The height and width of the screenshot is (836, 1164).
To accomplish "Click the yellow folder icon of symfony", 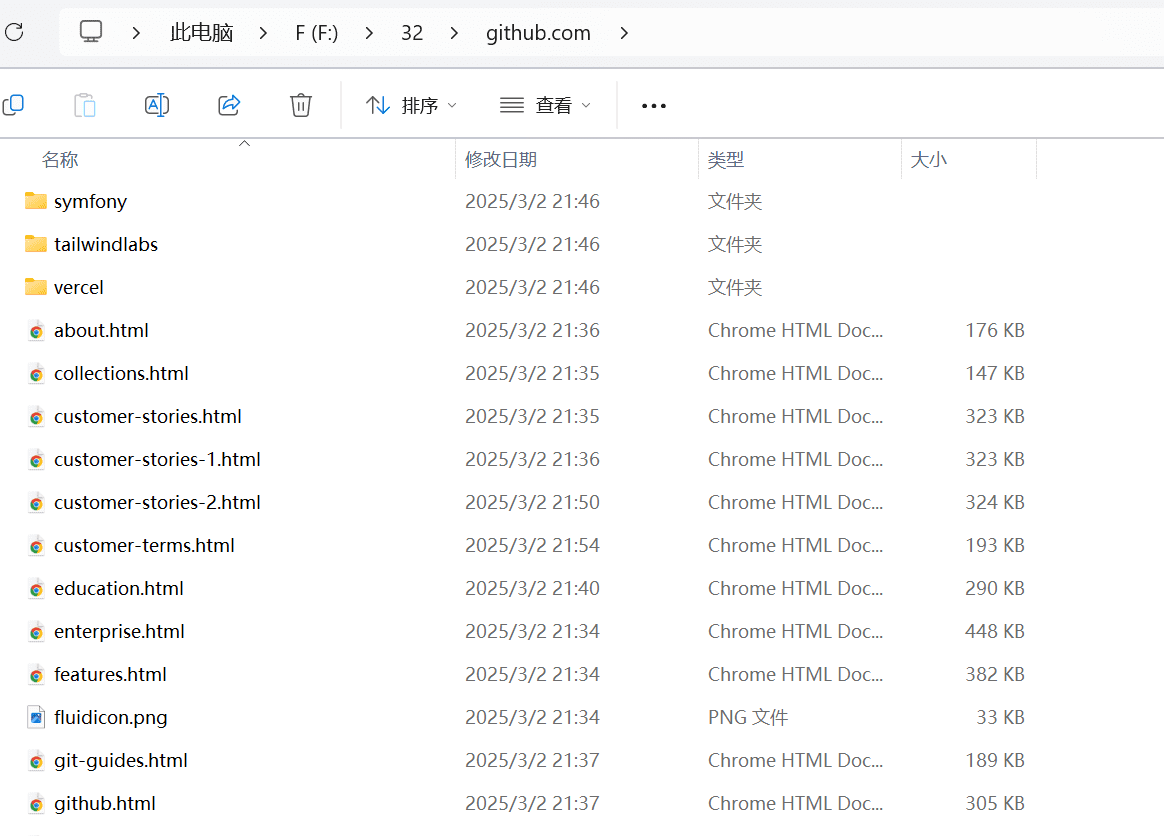I will click(33, 201).
